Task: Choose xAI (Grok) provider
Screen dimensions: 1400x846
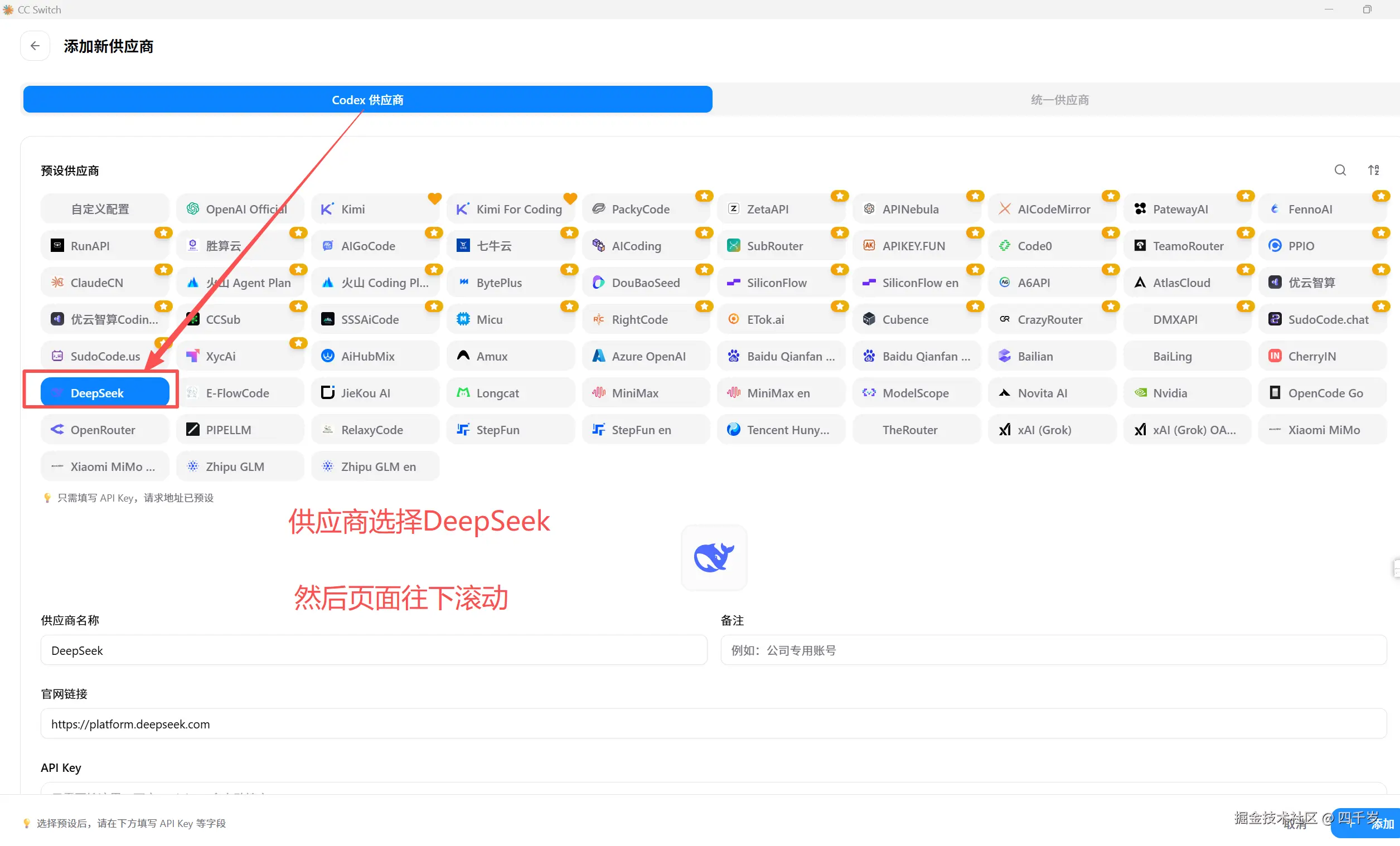Action: (x=1052, y=430)
